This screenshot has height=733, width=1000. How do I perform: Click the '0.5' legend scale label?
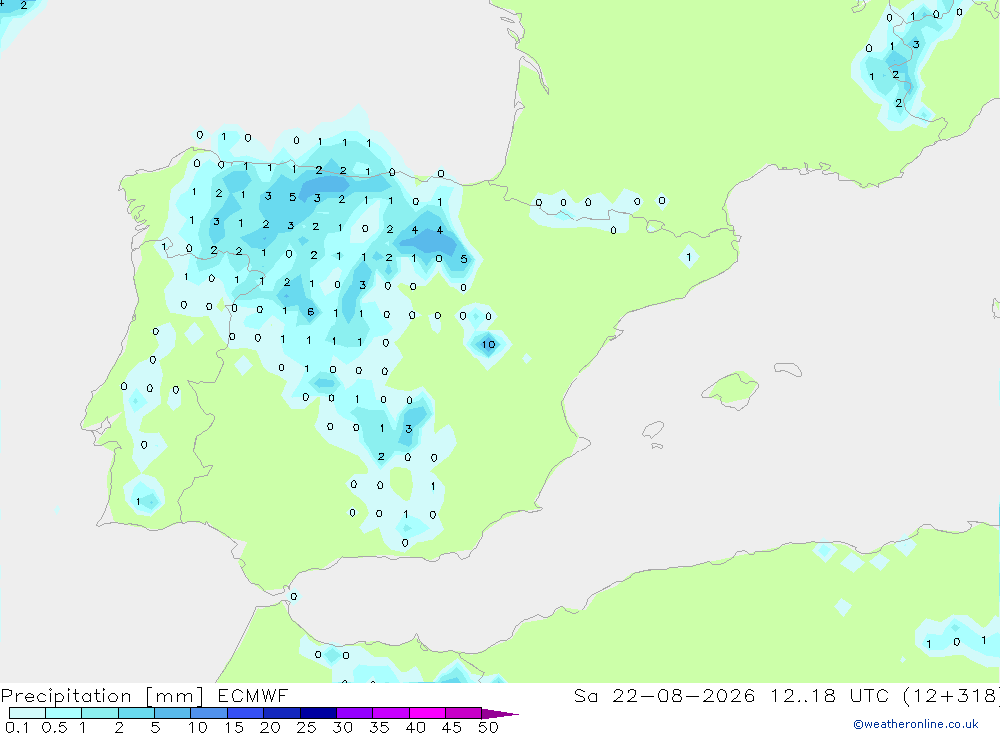[54, 727]
